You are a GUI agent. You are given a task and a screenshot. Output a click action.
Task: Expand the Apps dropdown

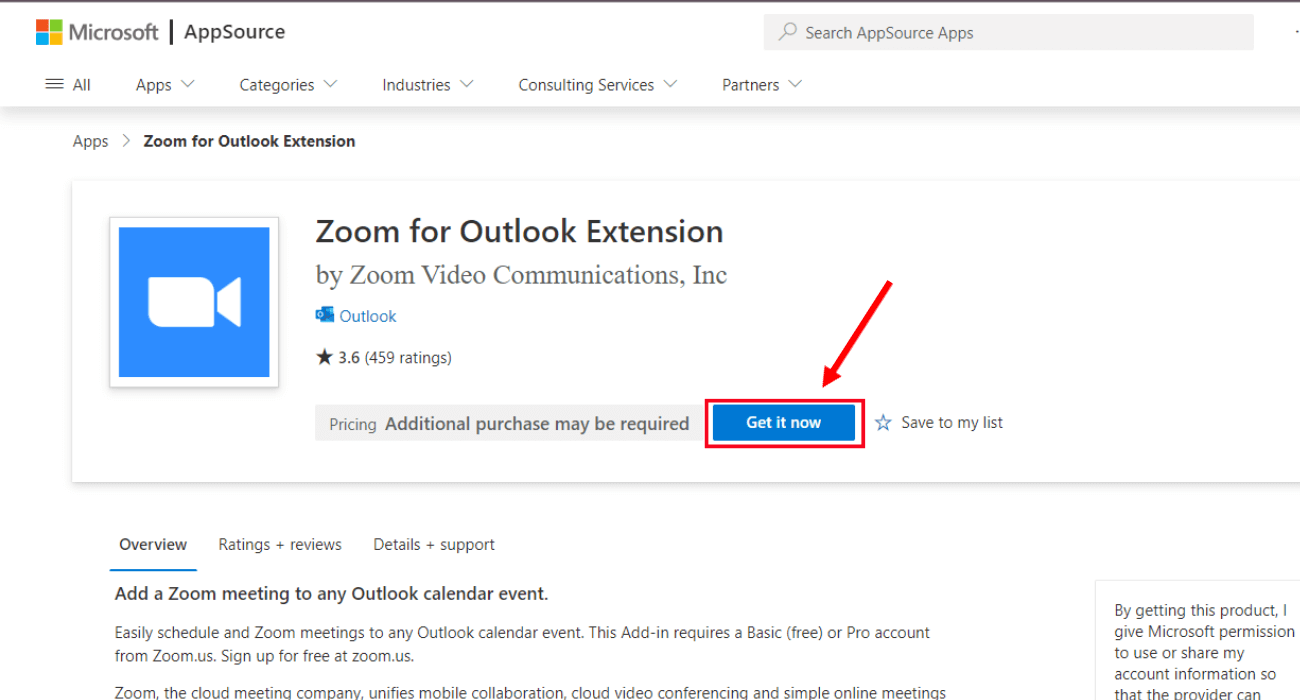tap(164, 84)
